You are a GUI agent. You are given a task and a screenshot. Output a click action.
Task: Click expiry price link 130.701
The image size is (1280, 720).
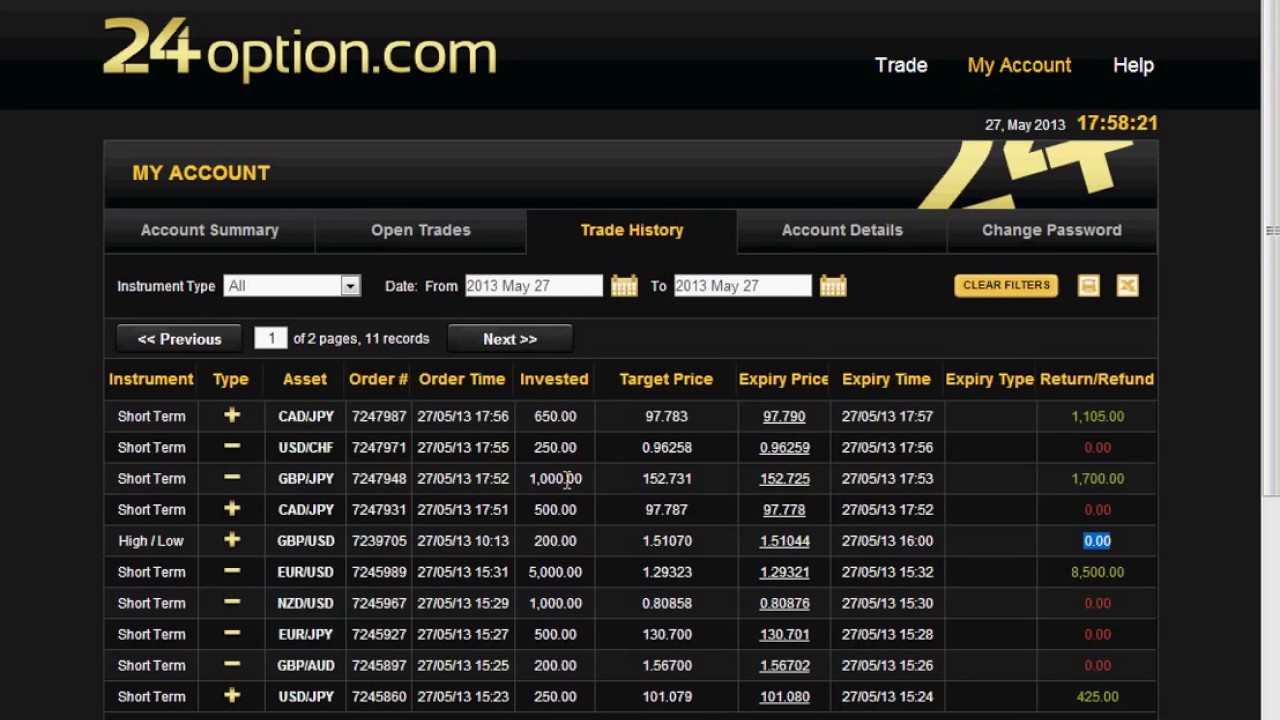coord(784,633)
